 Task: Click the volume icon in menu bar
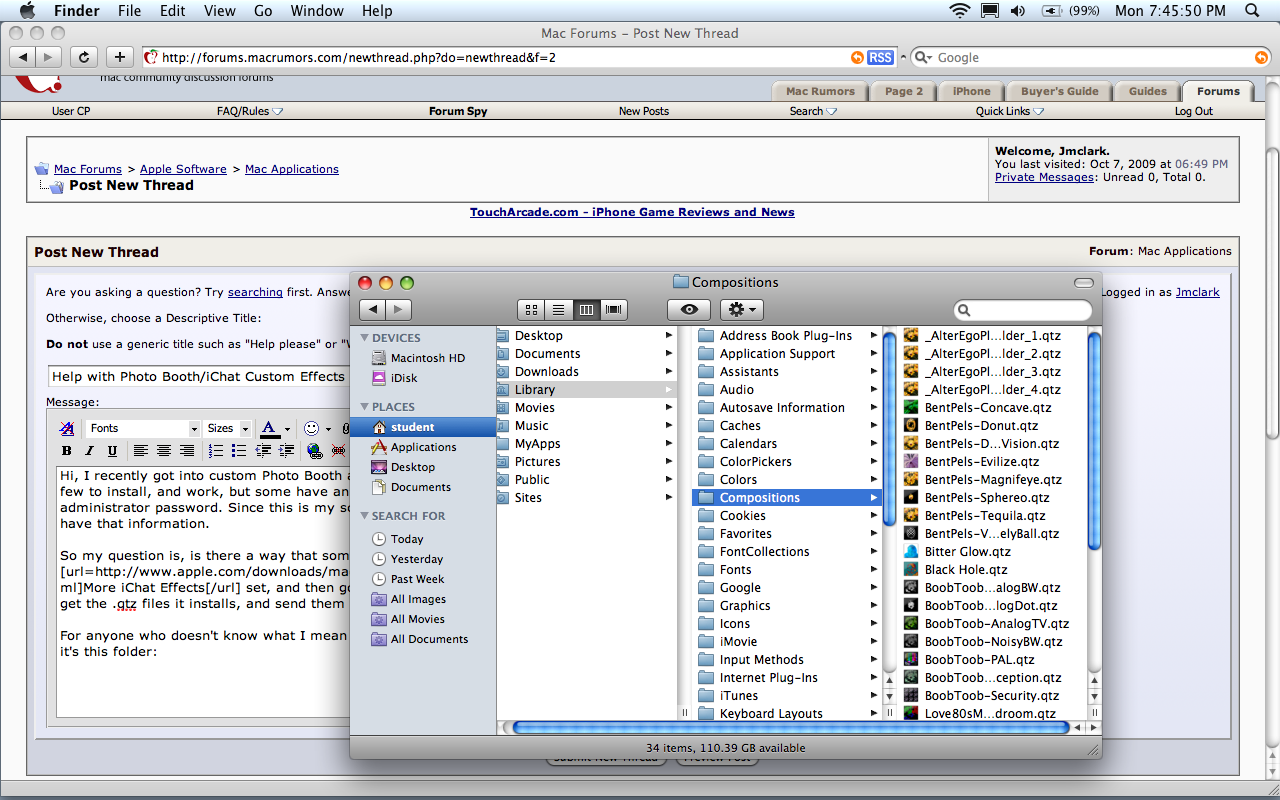[1018, 11]
